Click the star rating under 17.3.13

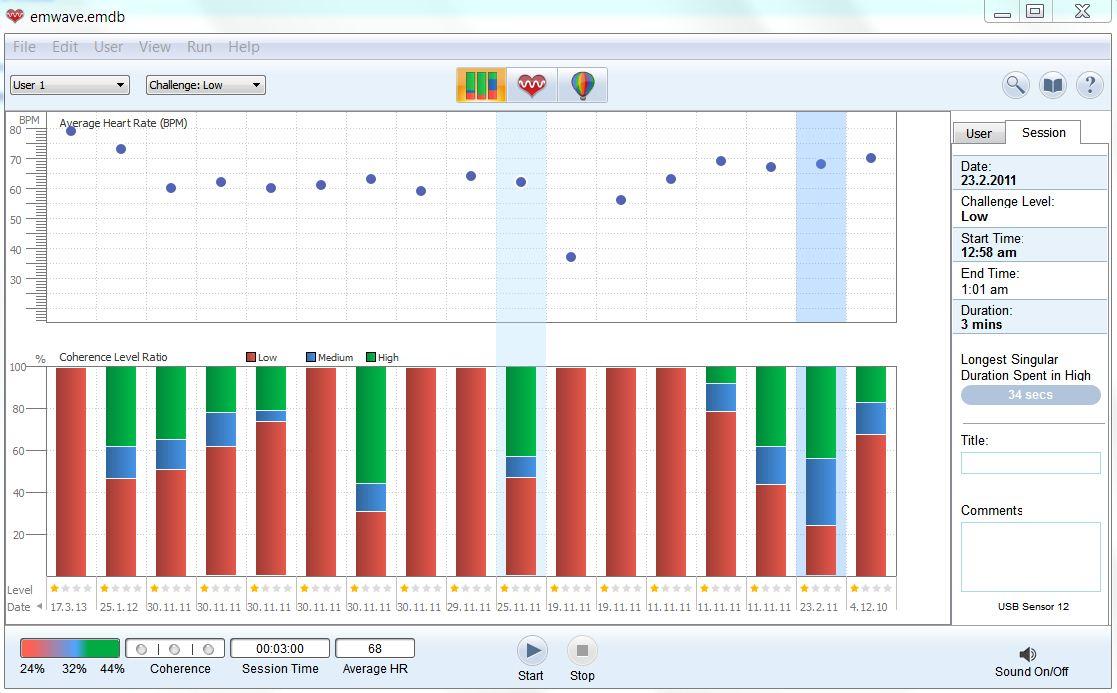71,588
